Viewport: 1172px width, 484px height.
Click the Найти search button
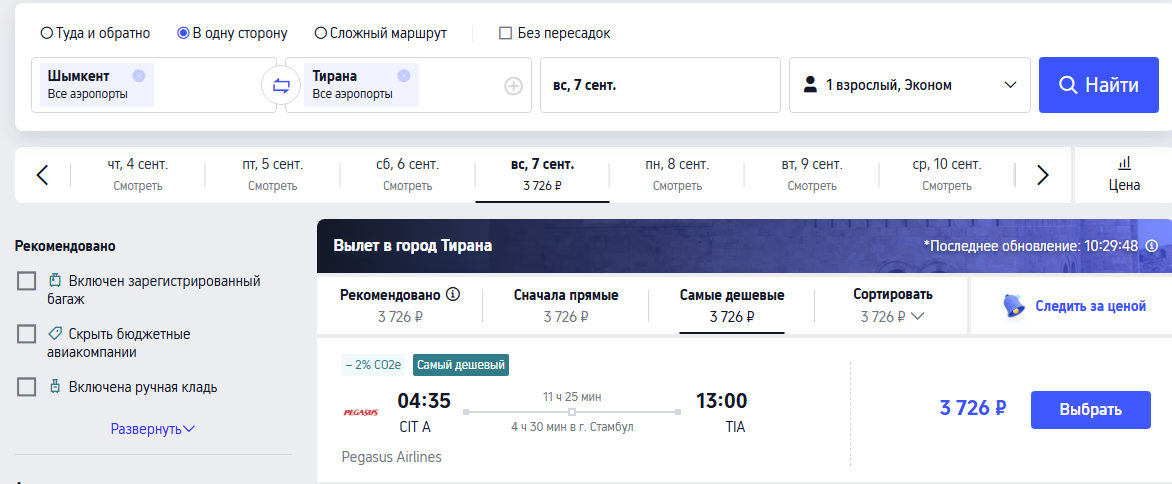1099,85
